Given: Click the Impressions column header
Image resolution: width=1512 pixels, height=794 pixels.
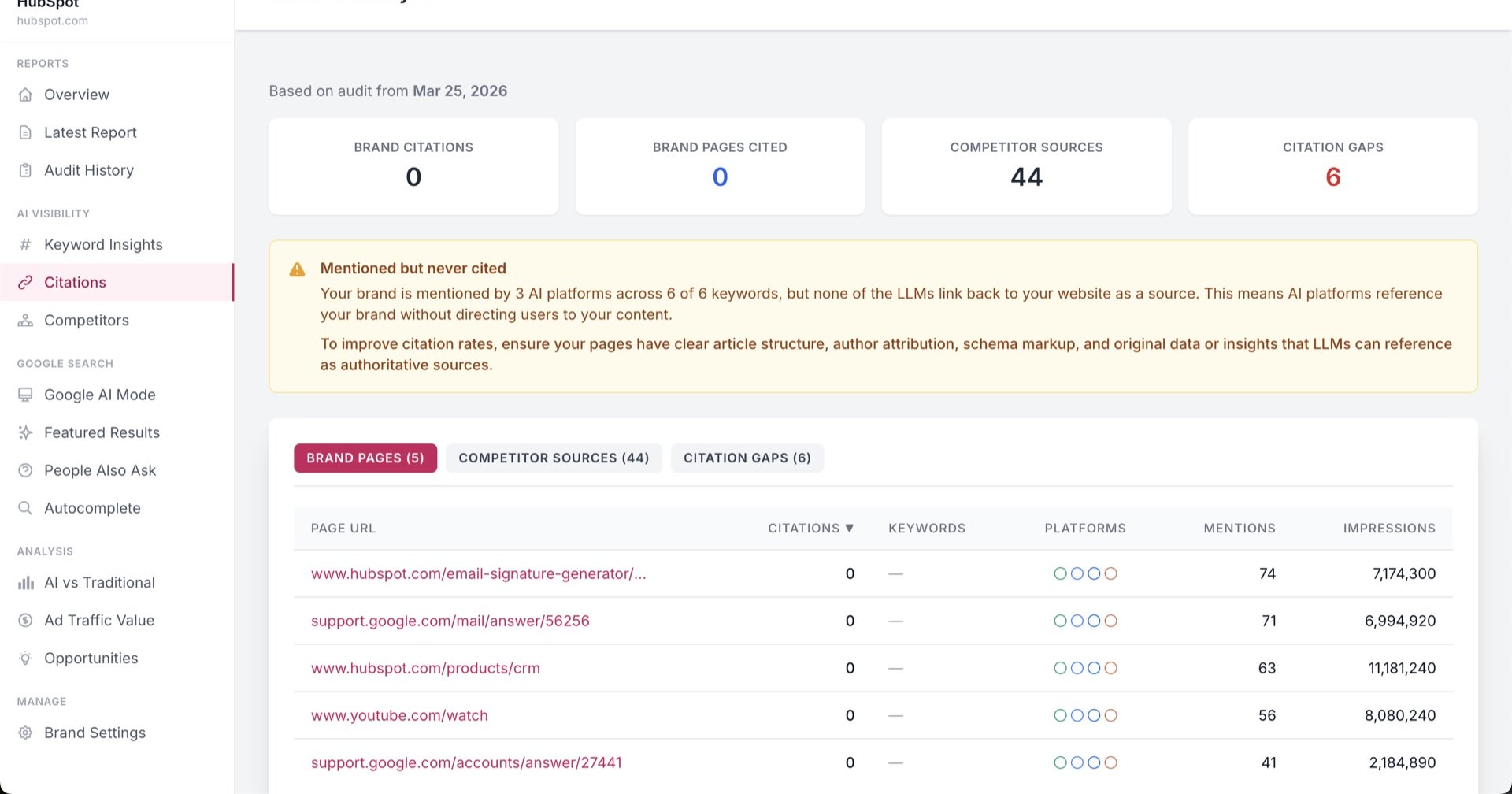Looking at the screenshot, I should 1389,529.
